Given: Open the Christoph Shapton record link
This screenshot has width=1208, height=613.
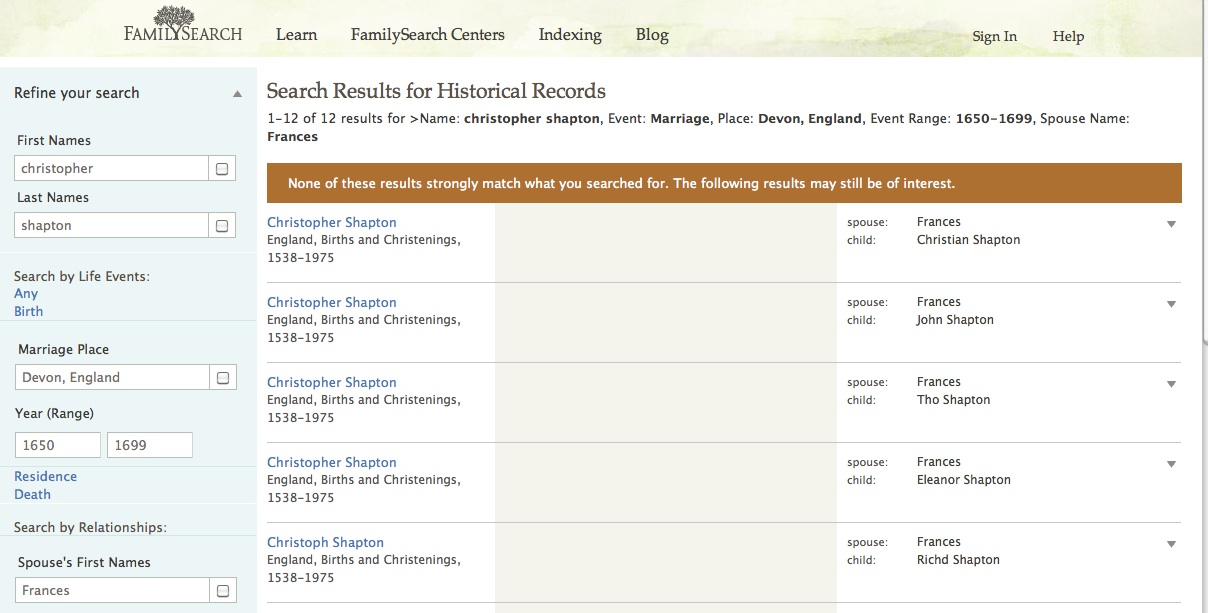Looking at the screenshot, I should coord(325,543).
